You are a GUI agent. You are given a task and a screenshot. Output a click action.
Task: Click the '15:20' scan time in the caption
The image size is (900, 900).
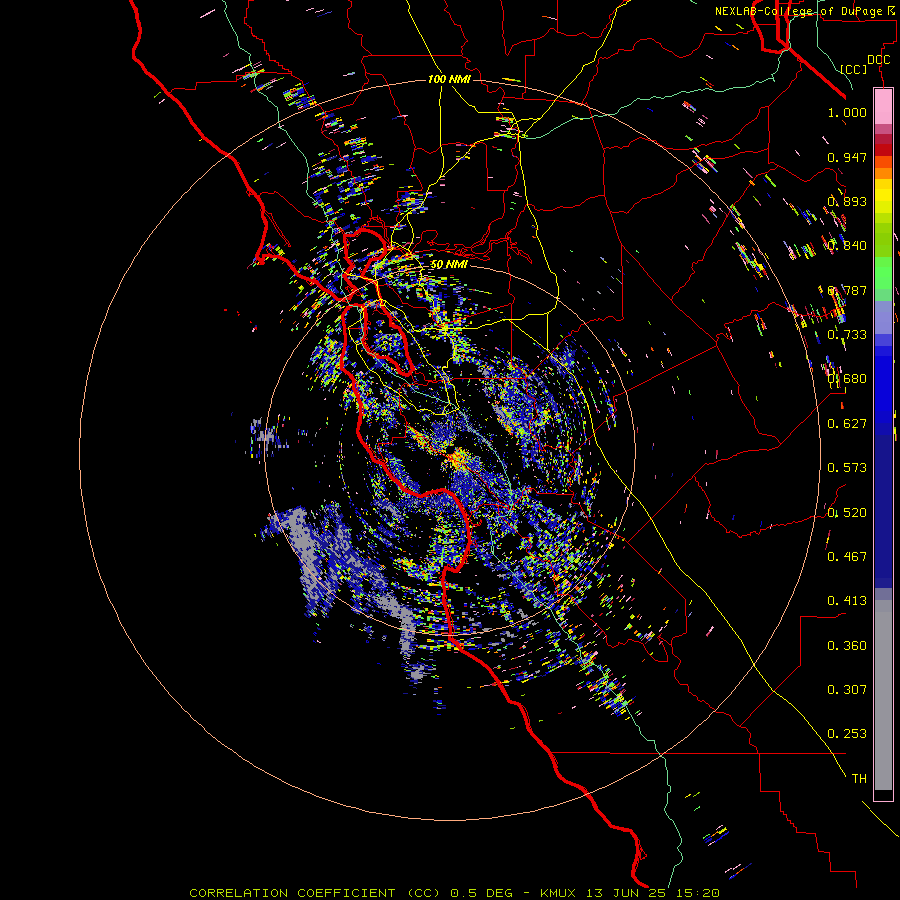coord(700,893)
